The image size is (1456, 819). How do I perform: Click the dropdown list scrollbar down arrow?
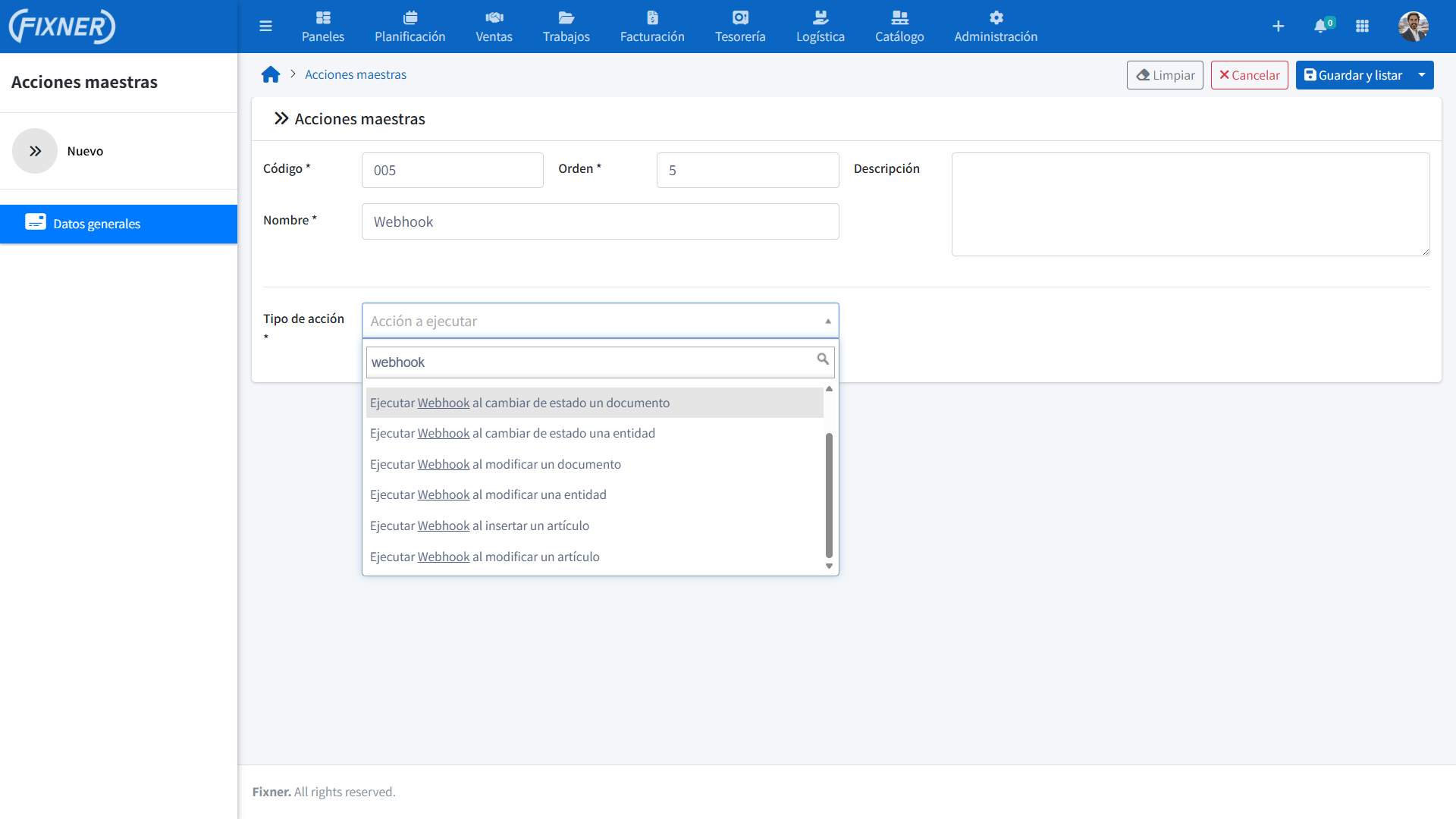coord(829,566)
